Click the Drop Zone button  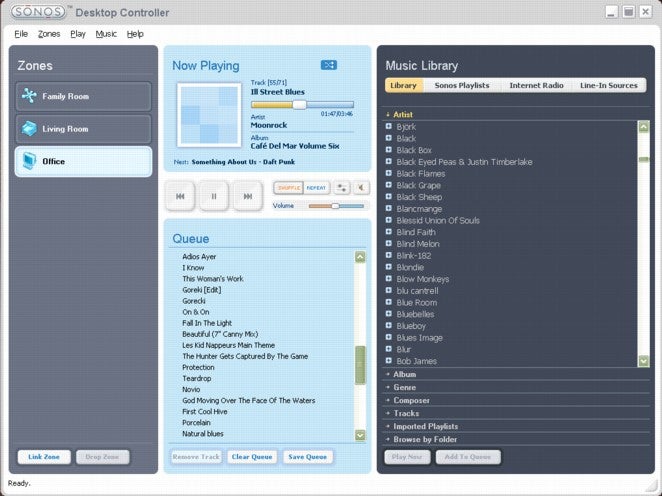[102, 457]
